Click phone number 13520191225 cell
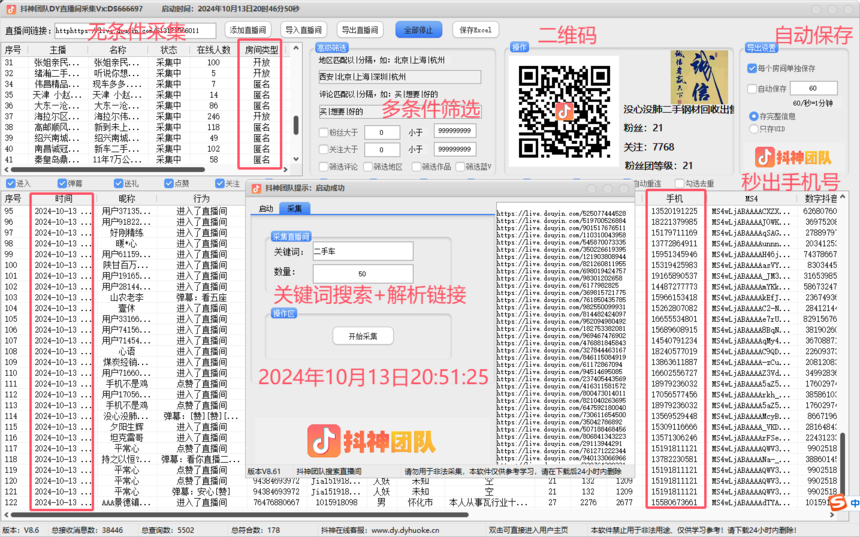 (674, 211)
